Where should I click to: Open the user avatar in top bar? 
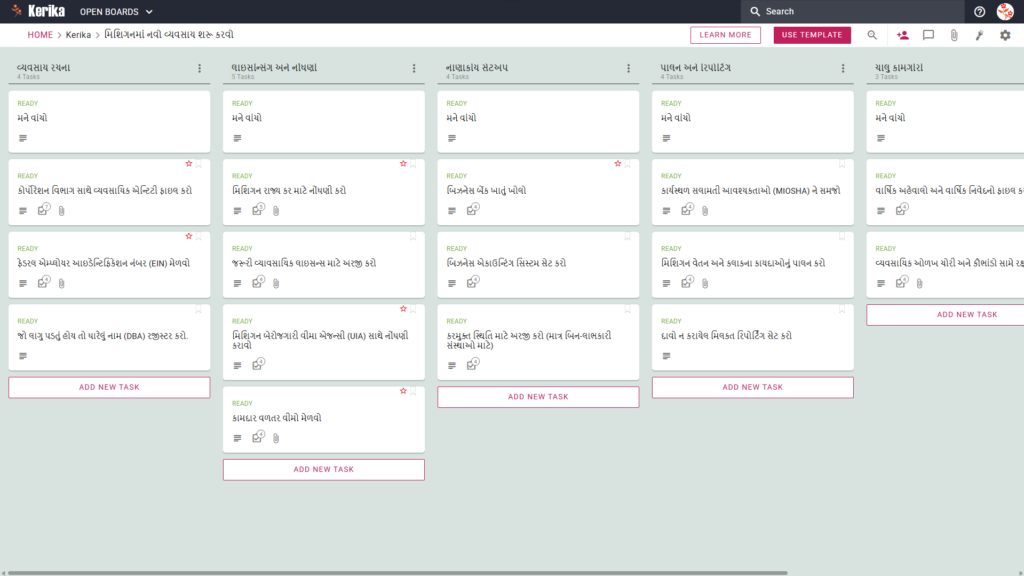pos(1005,11)
